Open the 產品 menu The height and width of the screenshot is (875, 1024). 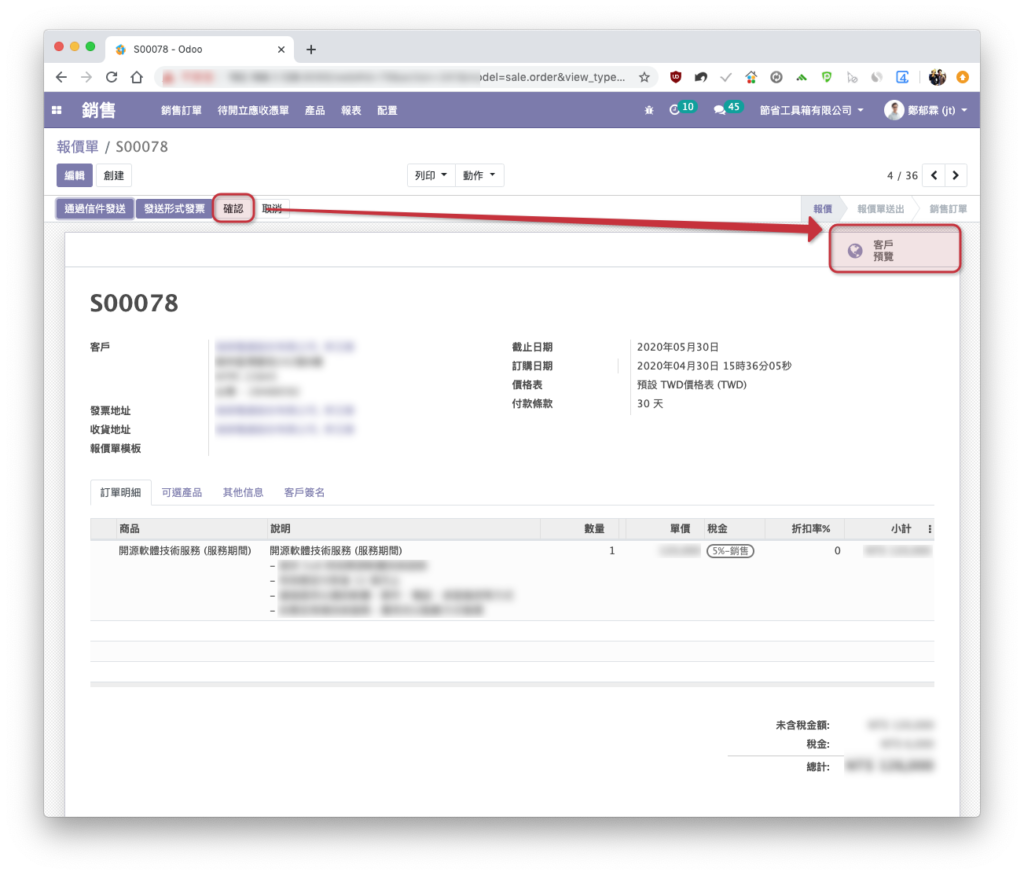tap(315, 110)
